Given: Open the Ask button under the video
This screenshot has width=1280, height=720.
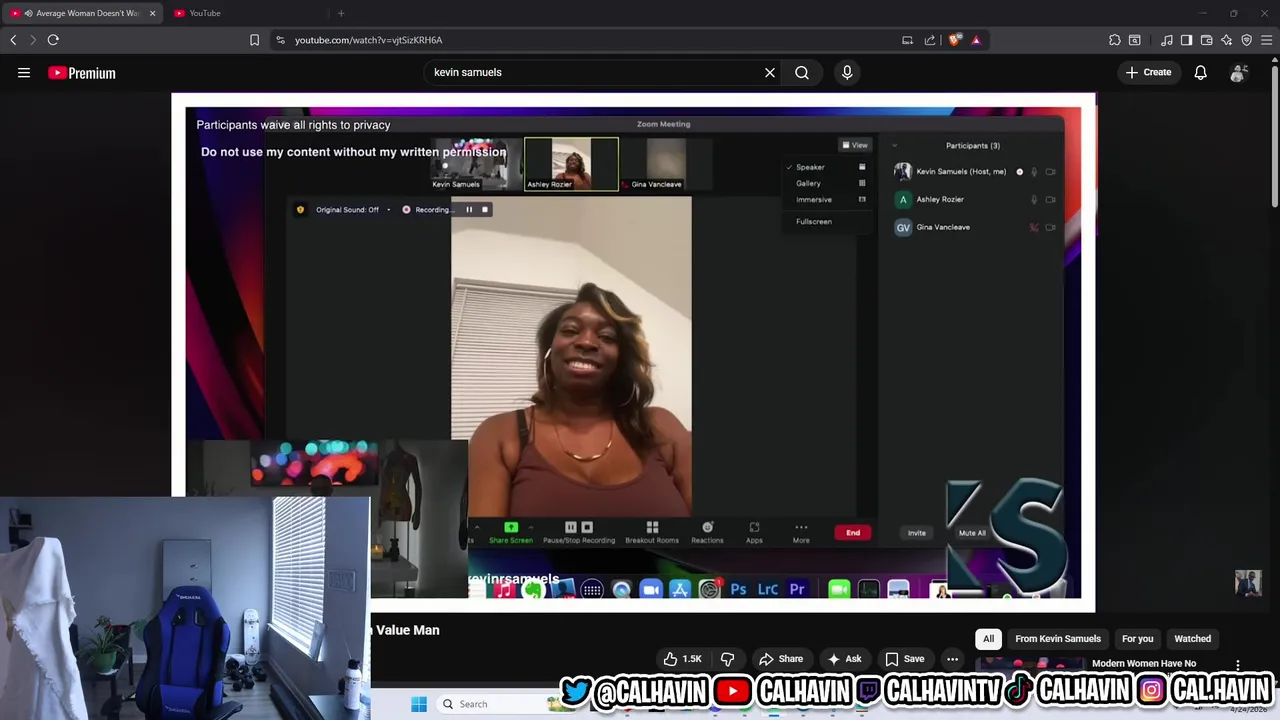Looking at the screenshot, I should pos(844,659).
